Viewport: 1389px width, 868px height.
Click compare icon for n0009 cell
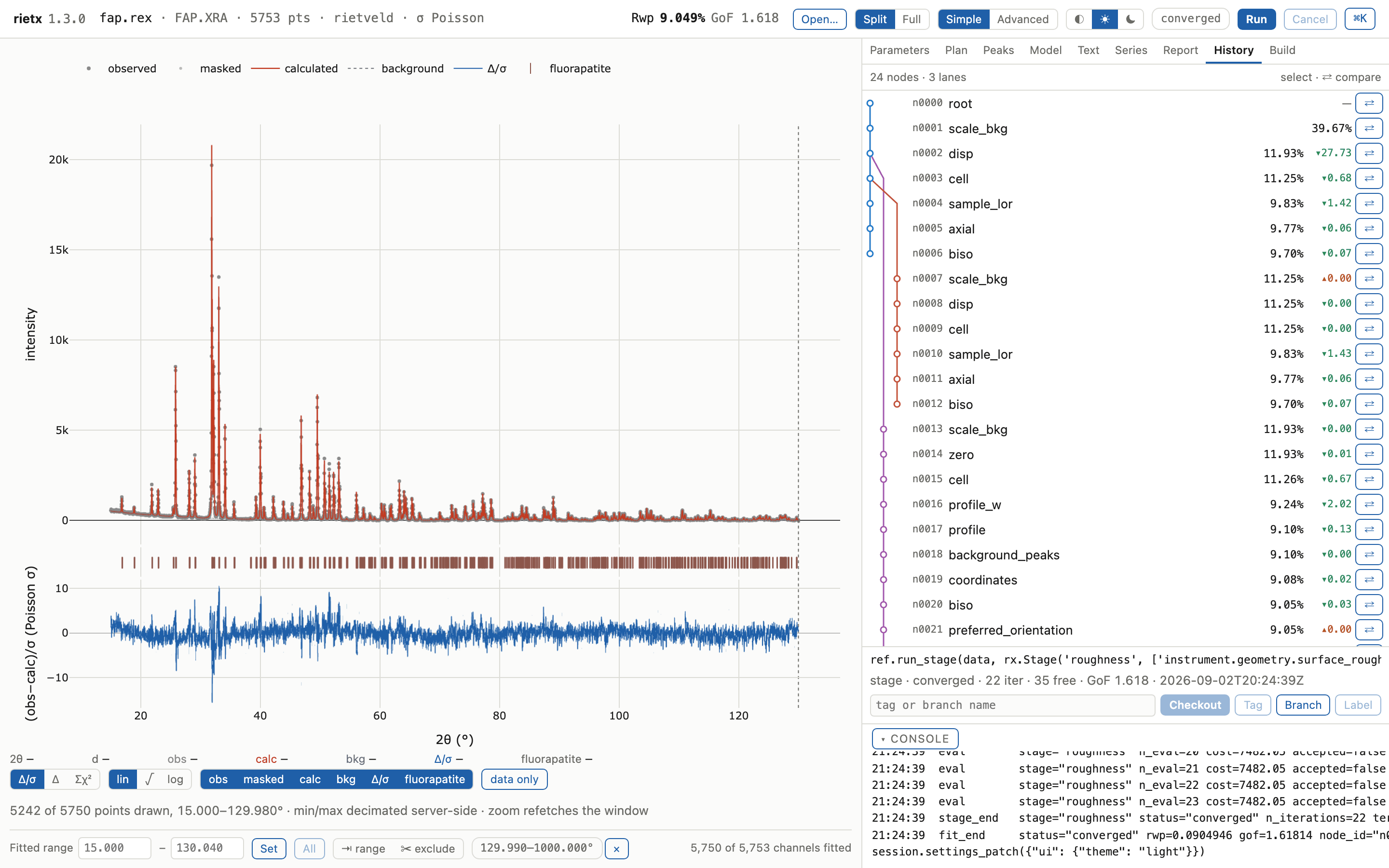coord(1368,329)
